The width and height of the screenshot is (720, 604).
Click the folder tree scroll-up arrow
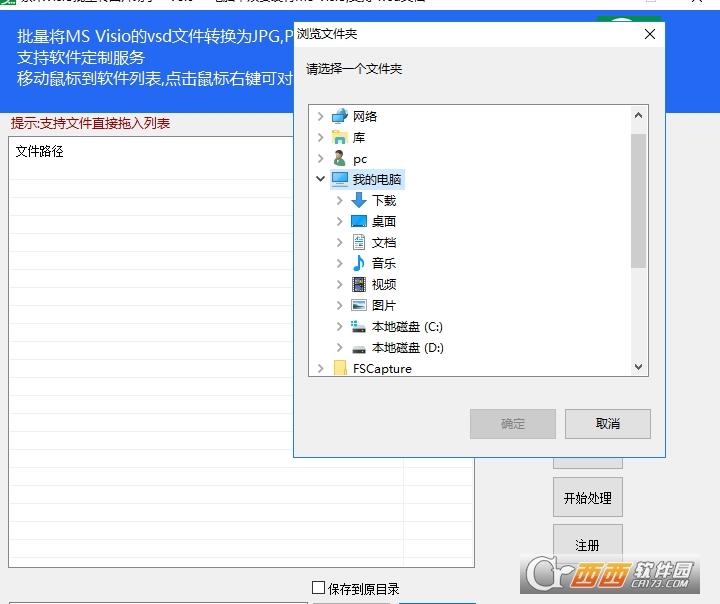click(638, 115)
